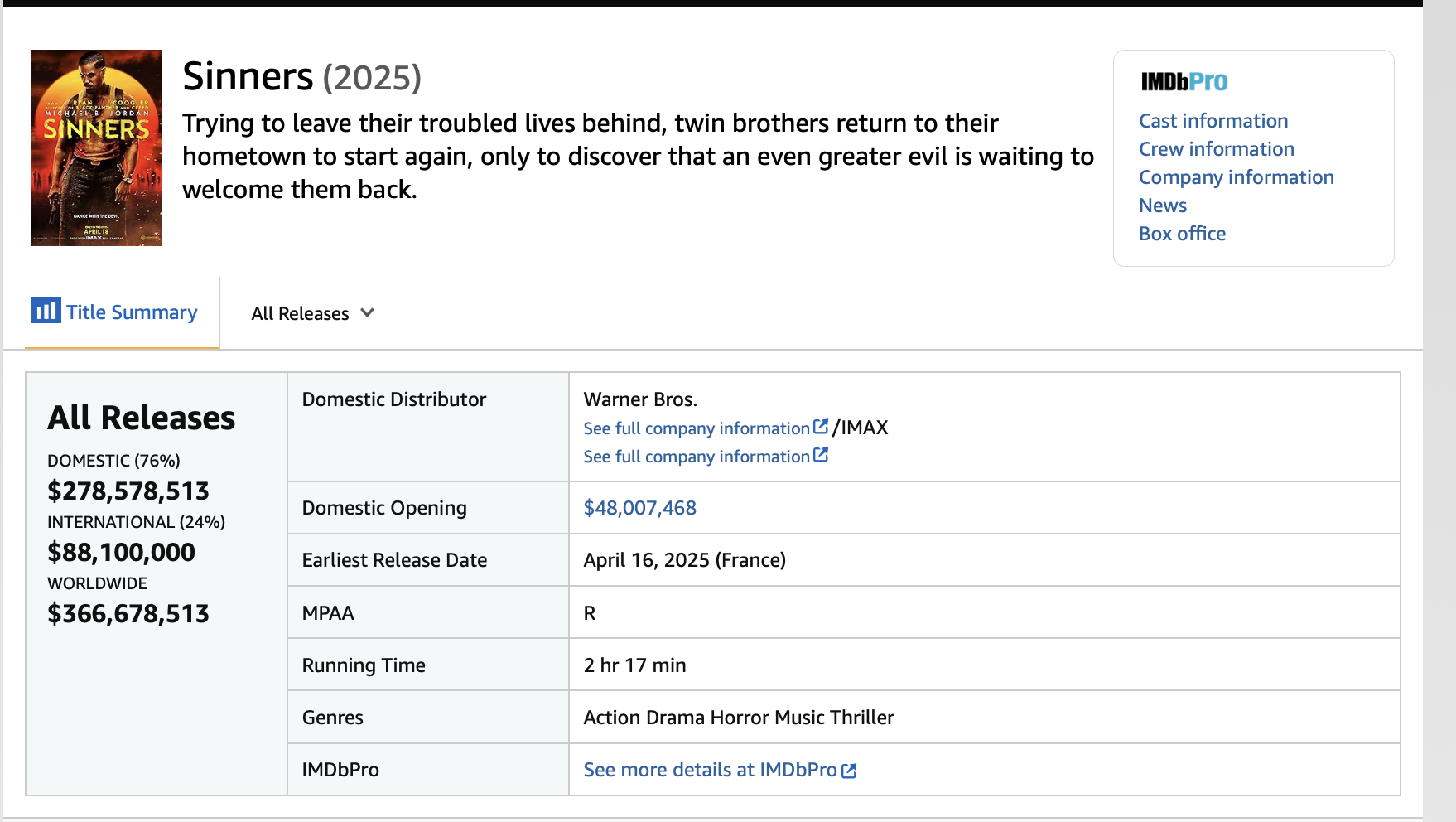Click the Sinners movie poster thumbnail
Image resolution: width=1456 pixels, height=822 pixels.
tap(96, 147)
